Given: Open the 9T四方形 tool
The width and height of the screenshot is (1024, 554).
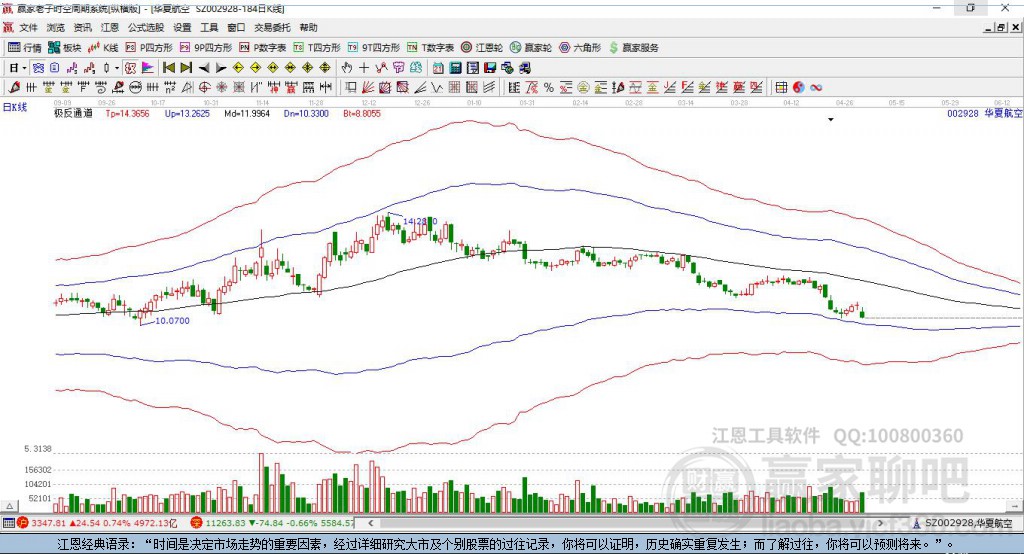Looking at the screenshot, I should 374,48.
